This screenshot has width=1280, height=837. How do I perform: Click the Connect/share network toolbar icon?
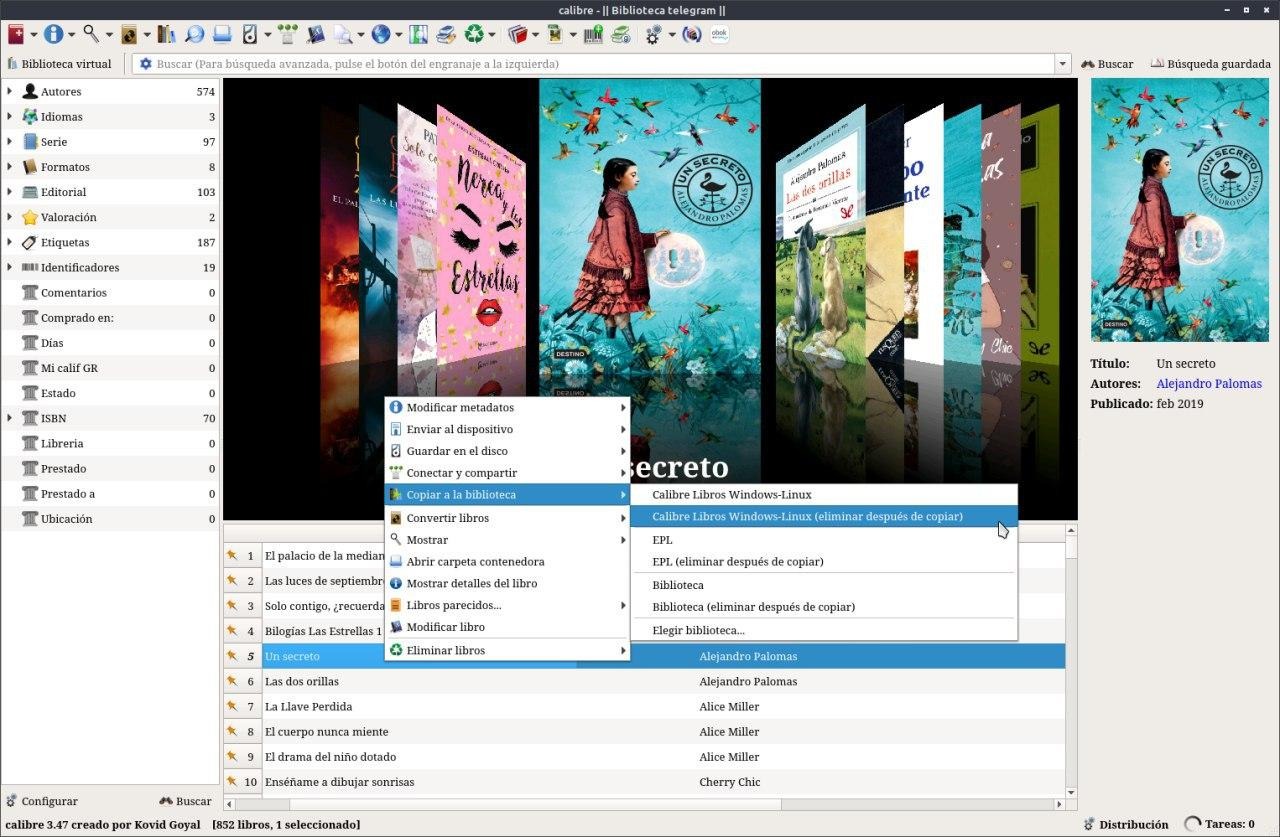(x=288, y=34)
